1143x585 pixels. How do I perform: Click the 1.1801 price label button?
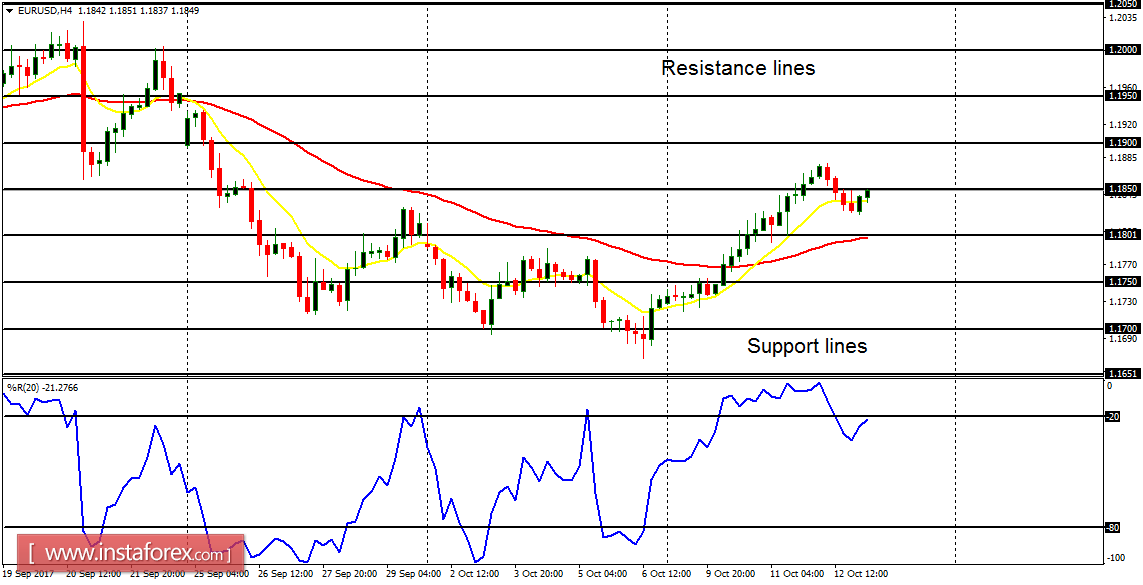(x=1121, y=235)
